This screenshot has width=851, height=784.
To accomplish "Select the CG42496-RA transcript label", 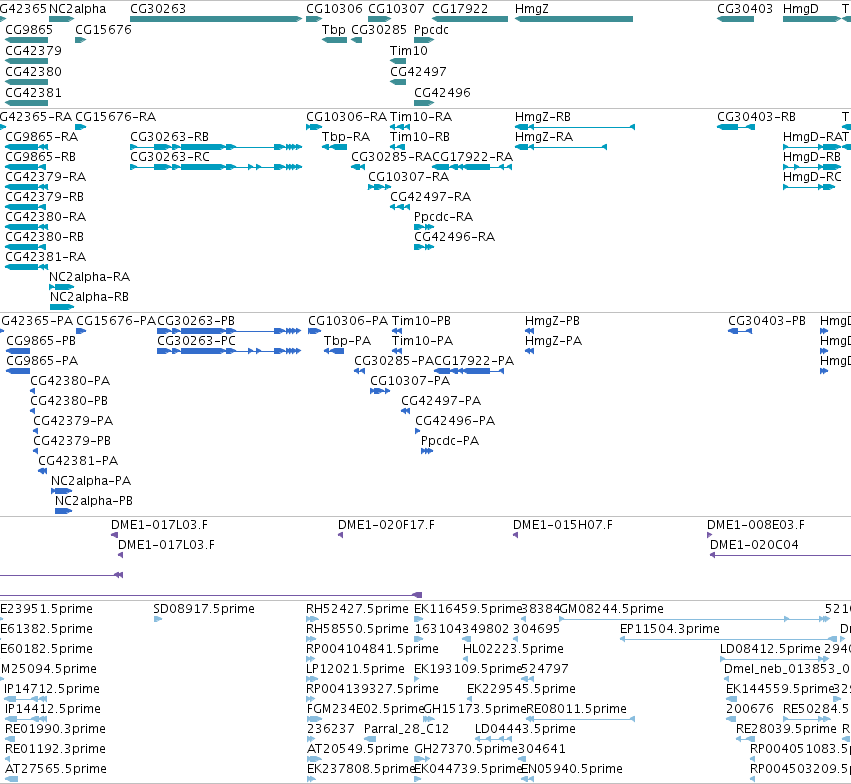I will click(x=454, y=238).
